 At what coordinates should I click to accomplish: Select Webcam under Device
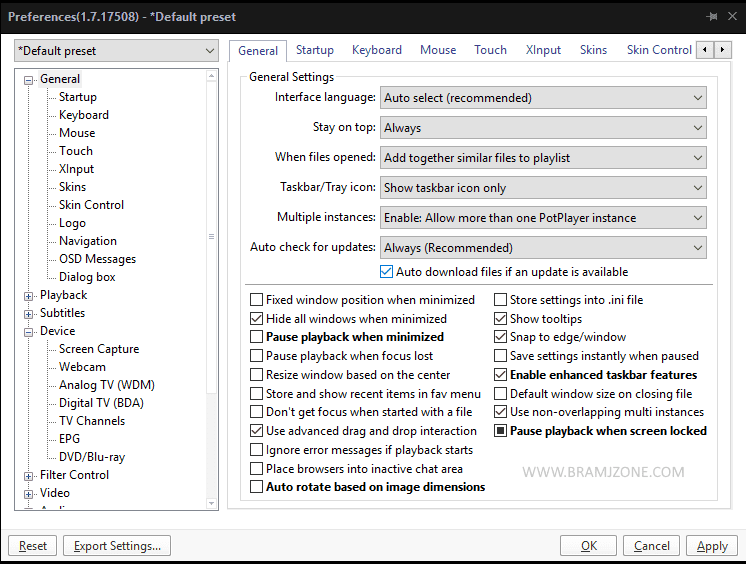point(82,367)
